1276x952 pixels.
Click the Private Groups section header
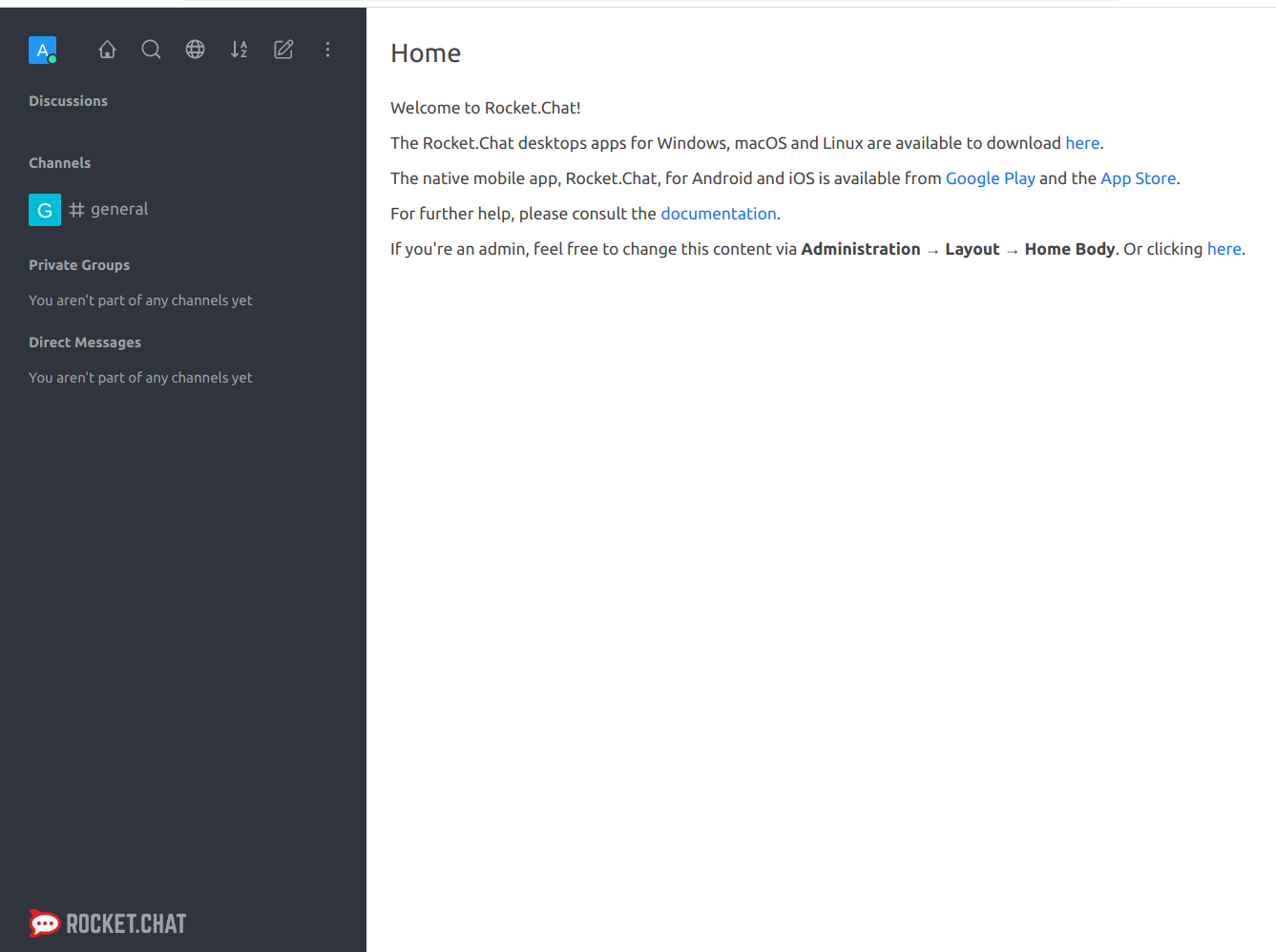(79, 265)
